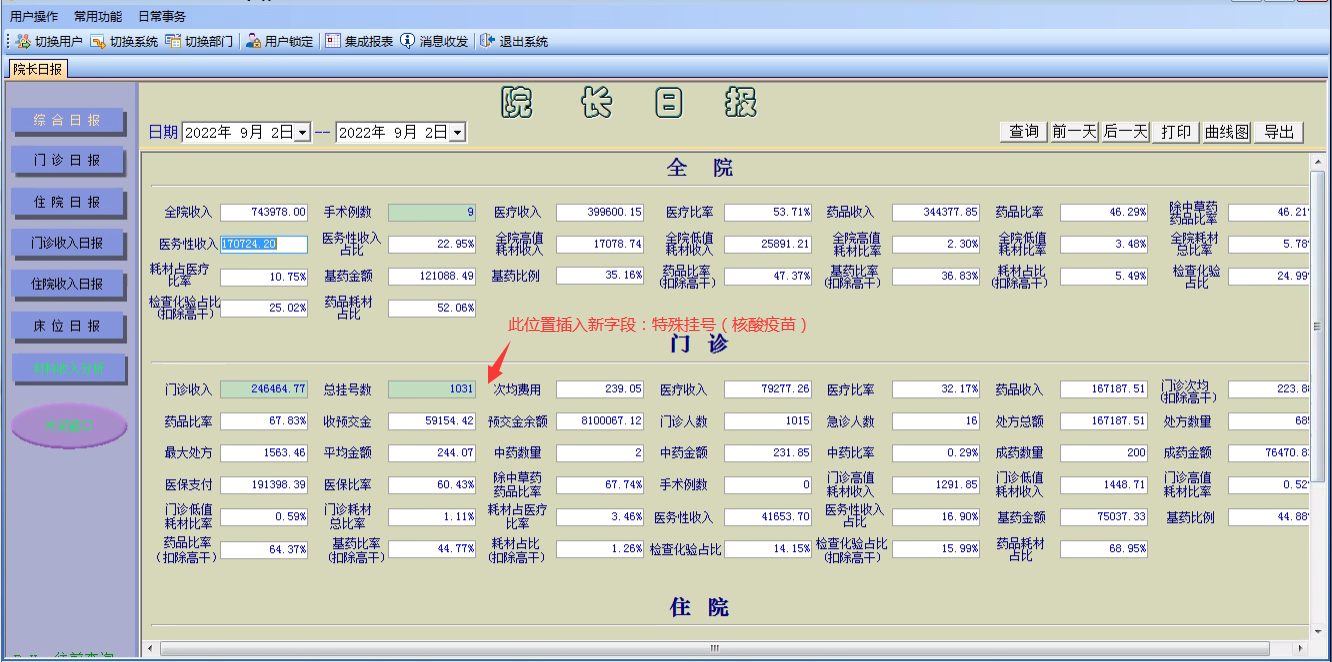Viewport: 1332px width, 662px height.
Task: Click the 退出系统 exit system icon
Action: click(x=487, y=41)
